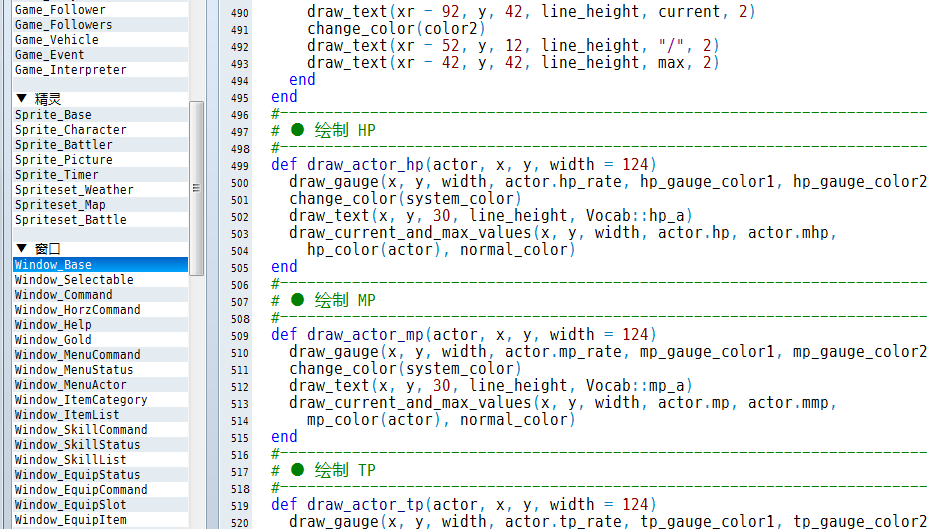Click actor.tp_rate in line 520
The width and height of the screenshot is (927, 529).
click(x=563, y=522)
